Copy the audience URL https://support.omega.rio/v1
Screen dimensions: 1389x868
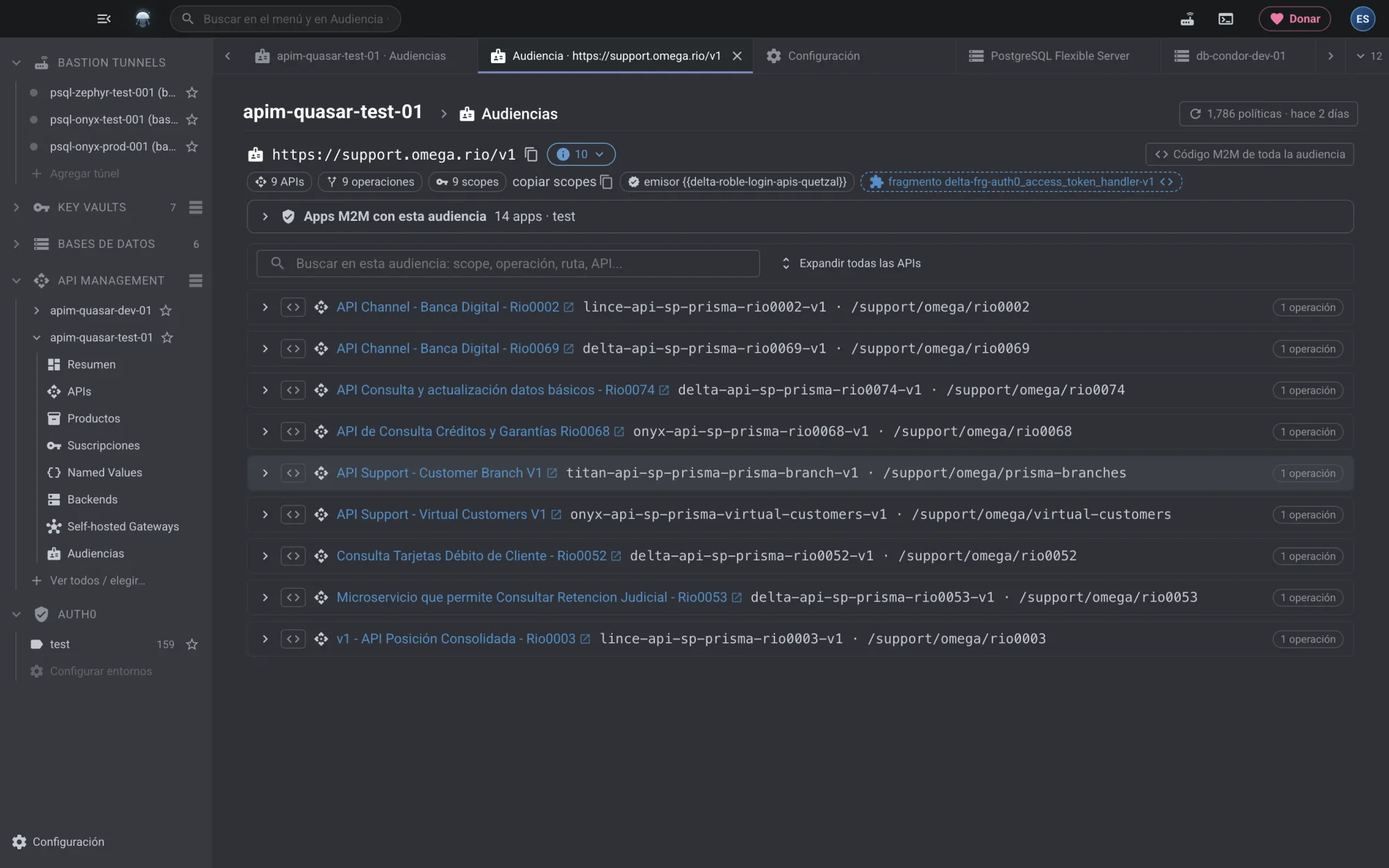click(x=531, y=154)
